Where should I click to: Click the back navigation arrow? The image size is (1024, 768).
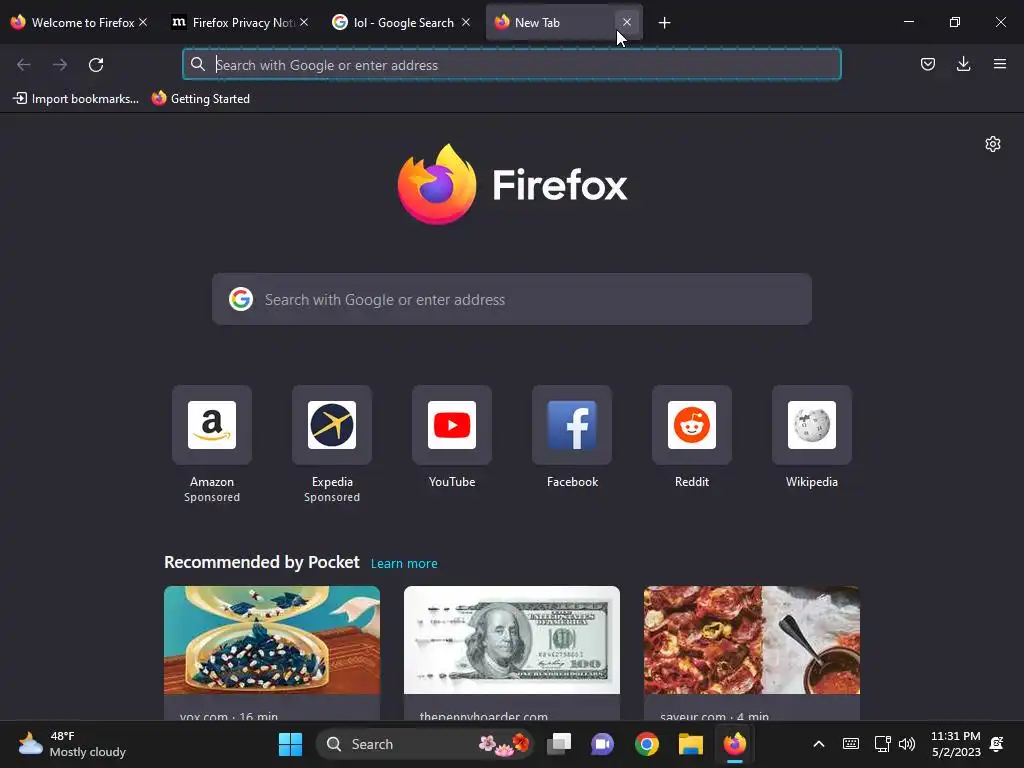[24, 65]
